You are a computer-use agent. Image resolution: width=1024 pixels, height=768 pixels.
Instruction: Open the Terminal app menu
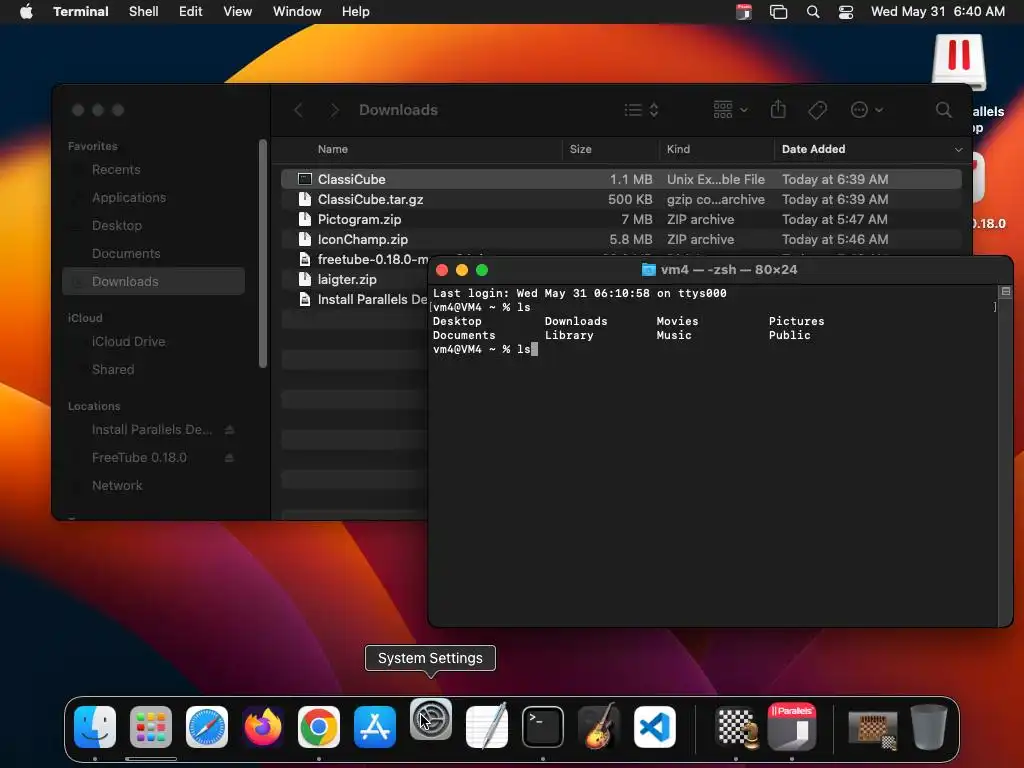pyautogui.click(x=81, y=12)
